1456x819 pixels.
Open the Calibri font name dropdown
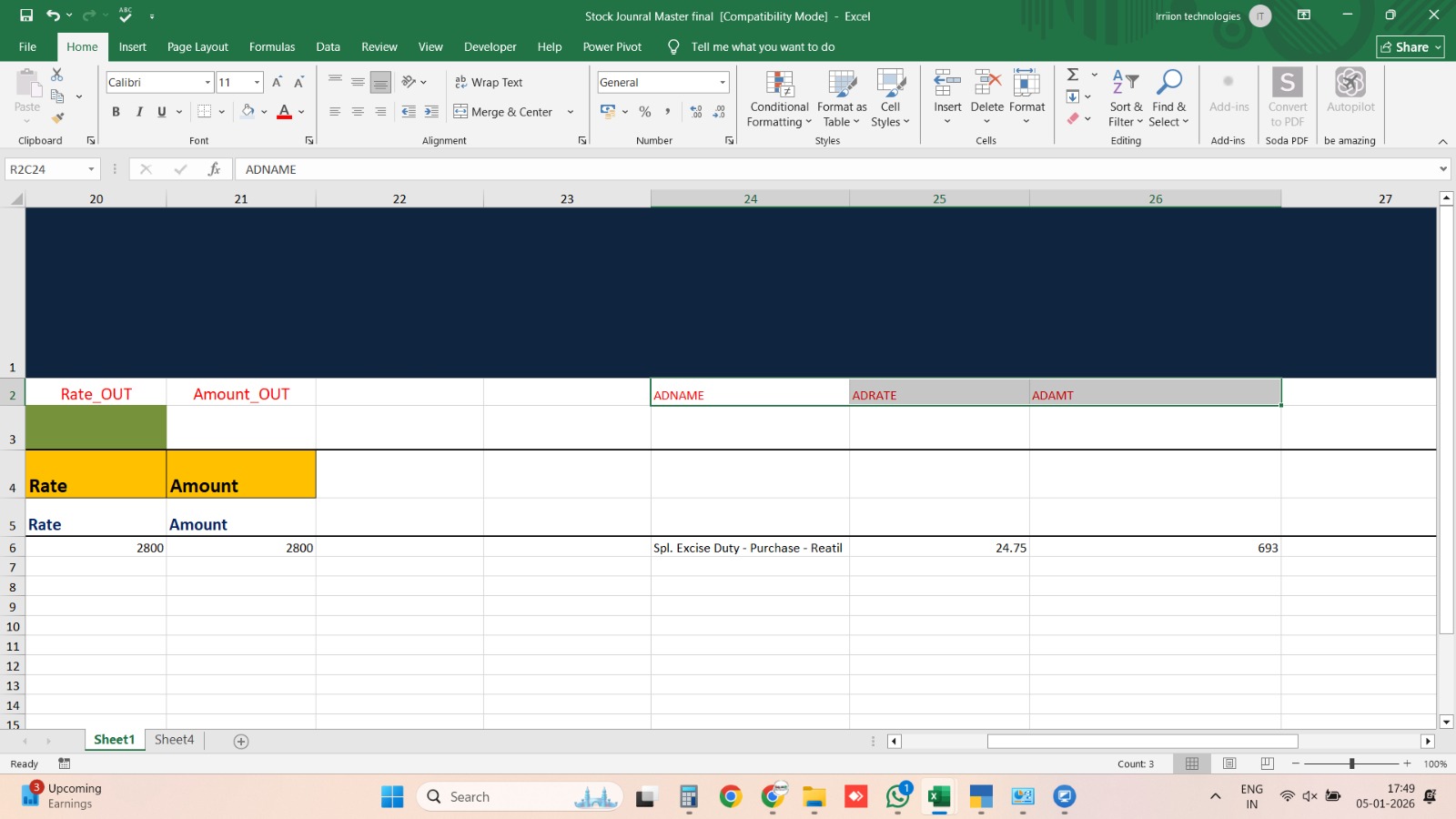point(207,83)
